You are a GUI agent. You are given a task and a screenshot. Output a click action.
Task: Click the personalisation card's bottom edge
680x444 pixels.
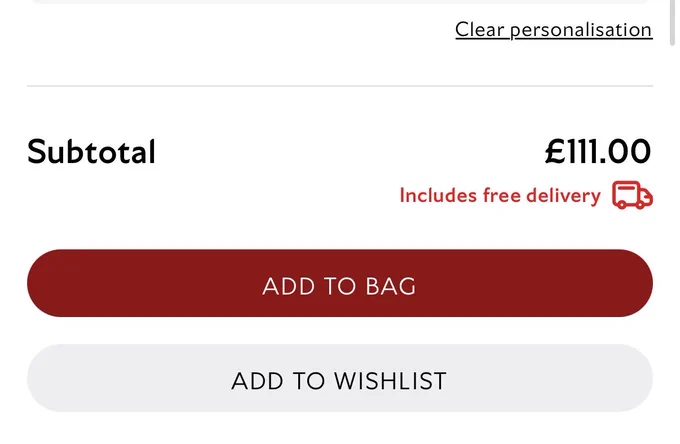pyautogui.click(x=340, y=2)
